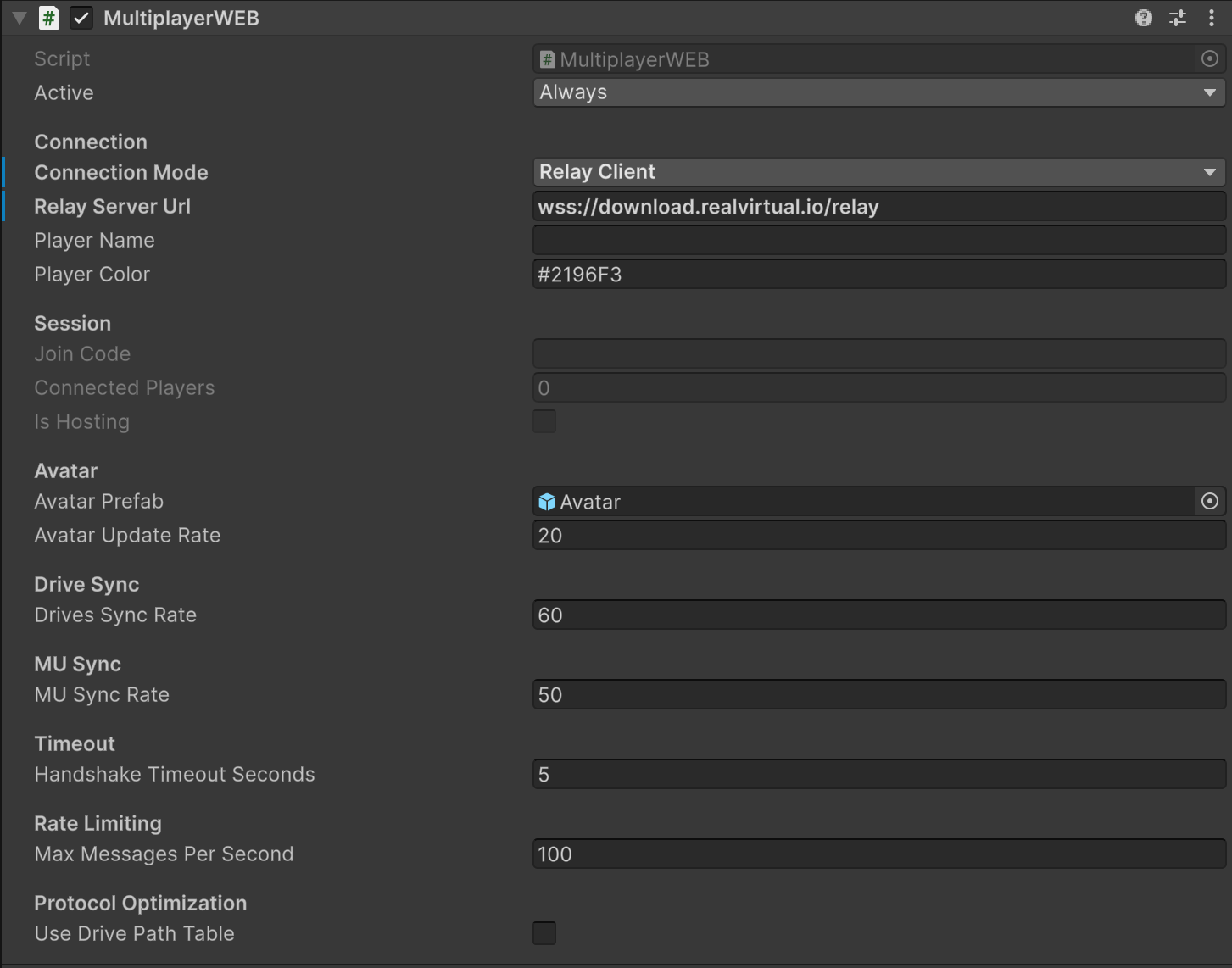Collapse the MultiplayerWEB component foldout triangle
Image resolution: width=1232 pixels, height=968 pixels.
(19, 18)
